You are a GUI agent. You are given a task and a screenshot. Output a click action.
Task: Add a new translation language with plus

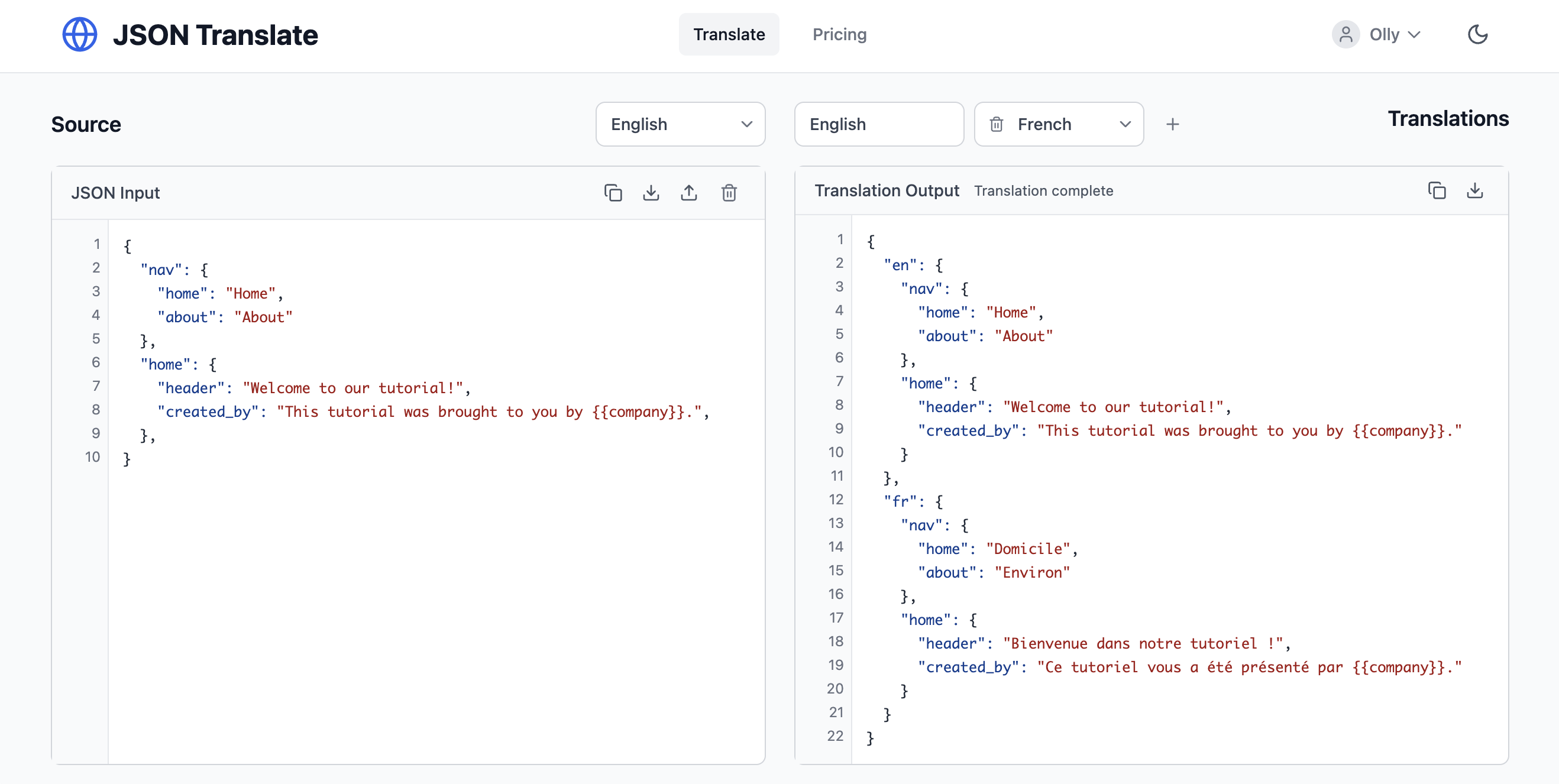click(x=1172, y=124)
